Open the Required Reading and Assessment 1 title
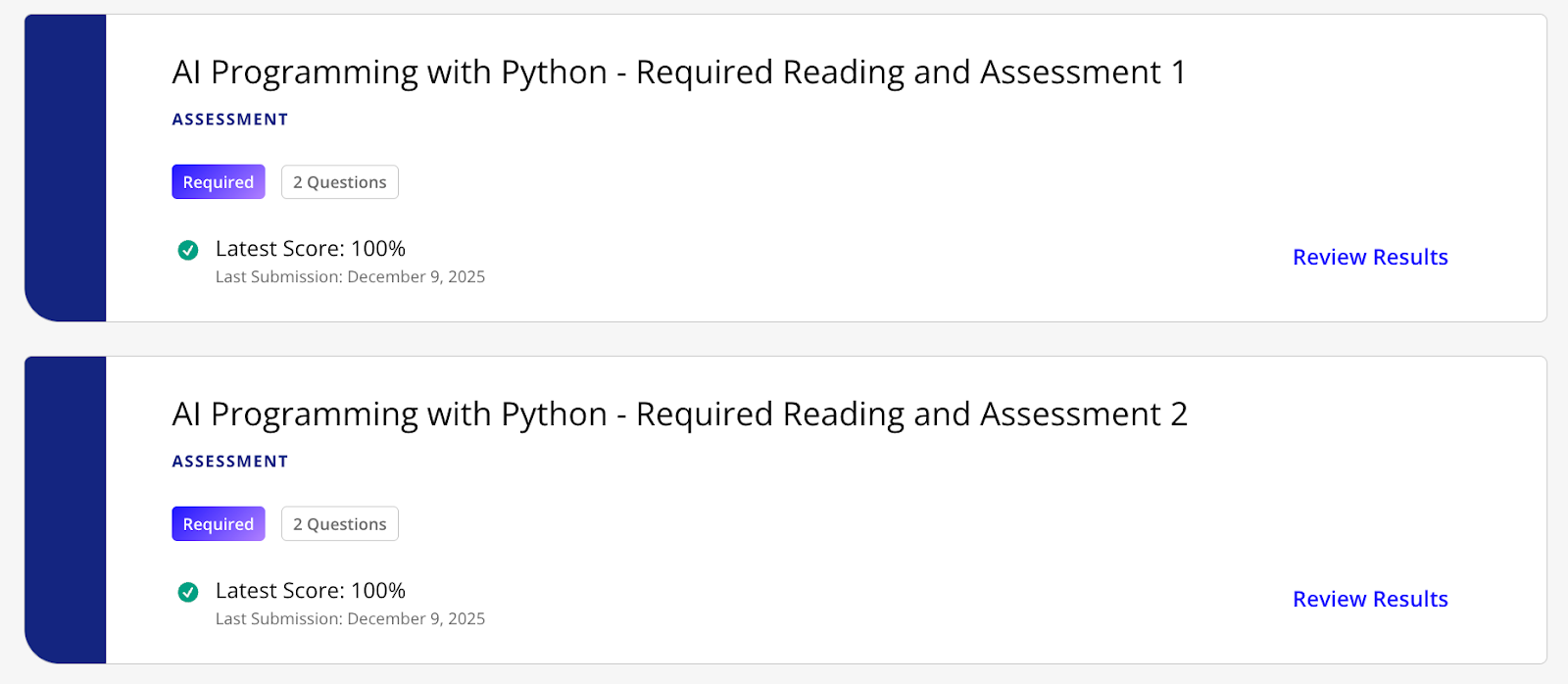1568x684 pixels. 678,73
